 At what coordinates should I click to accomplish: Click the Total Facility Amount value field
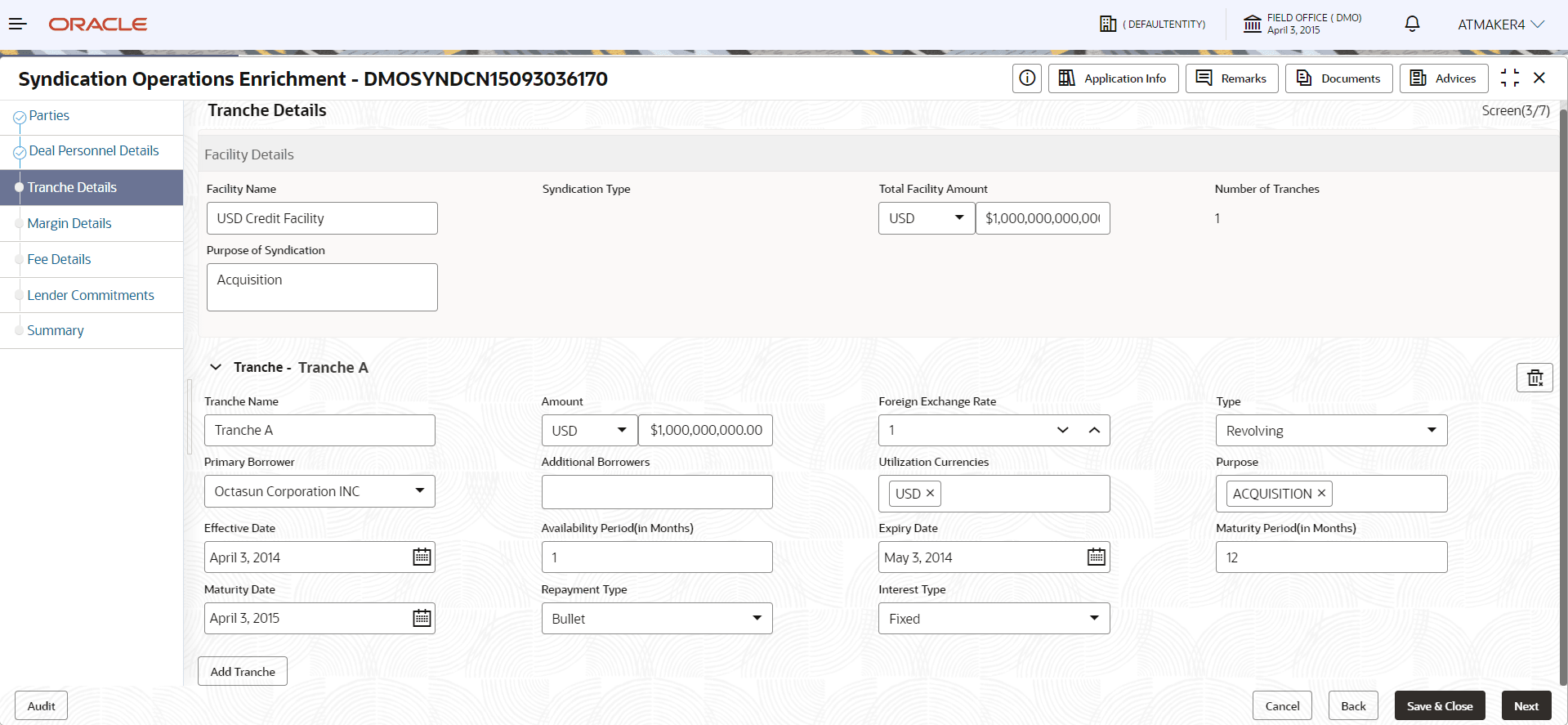[x=1043, y=218]
